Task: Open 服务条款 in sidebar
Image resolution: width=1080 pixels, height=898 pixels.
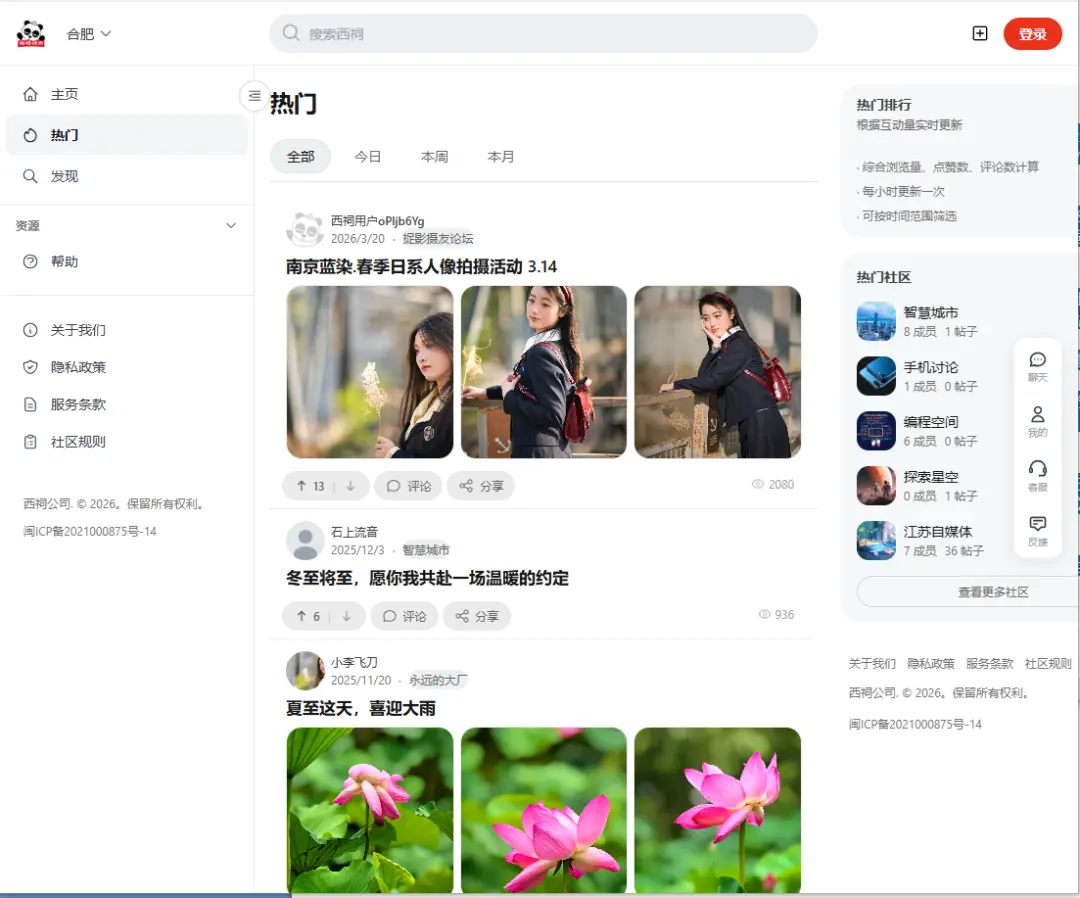Action: point(127,404)
